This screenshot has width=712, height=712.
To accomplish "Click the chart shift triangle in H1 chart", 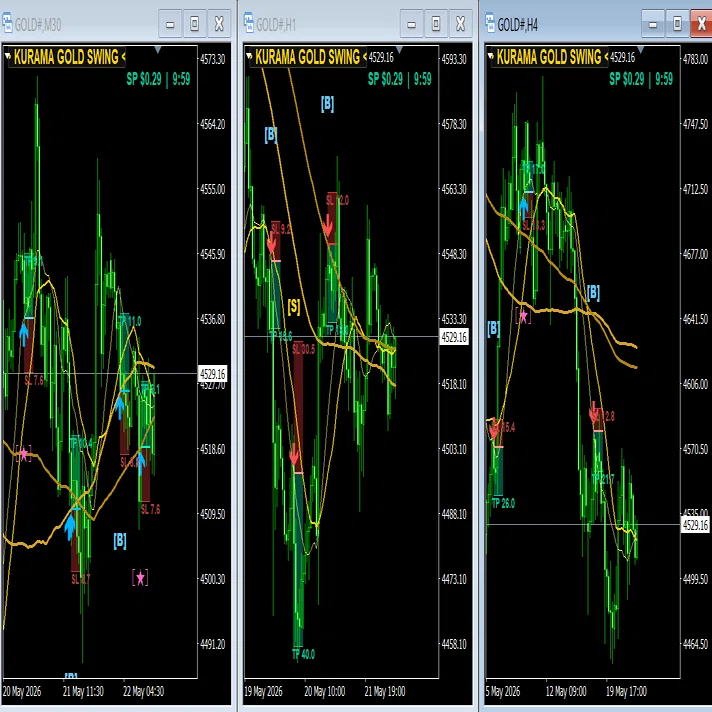I will pyautogui.click(x=399, y=49).
